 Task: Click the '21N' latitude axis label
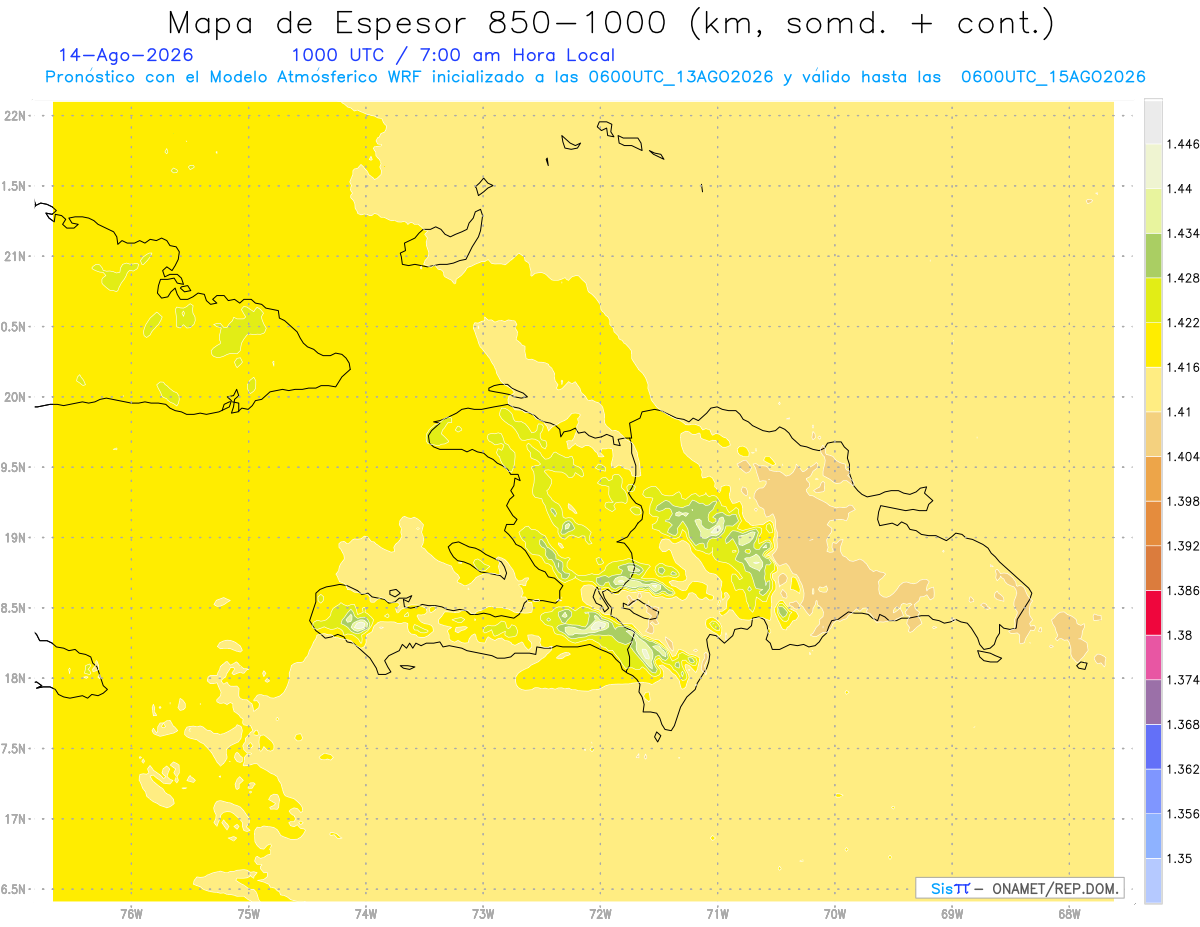pyautogui.click(x=16, y=257)
